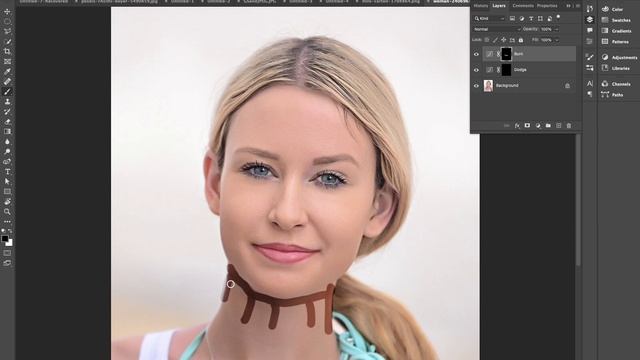Viewport: 640px width, 360px height.
Task: Select the Hand tool
Action: click(x=7, y=201)
